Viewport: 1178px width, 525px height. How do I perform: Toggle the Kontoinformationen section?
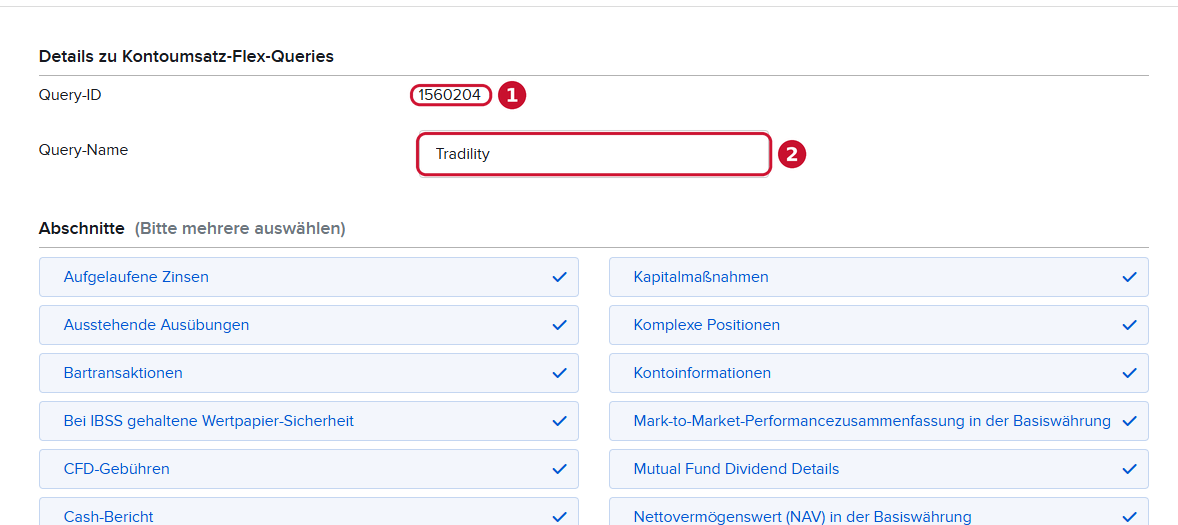(x=879, y=373)
